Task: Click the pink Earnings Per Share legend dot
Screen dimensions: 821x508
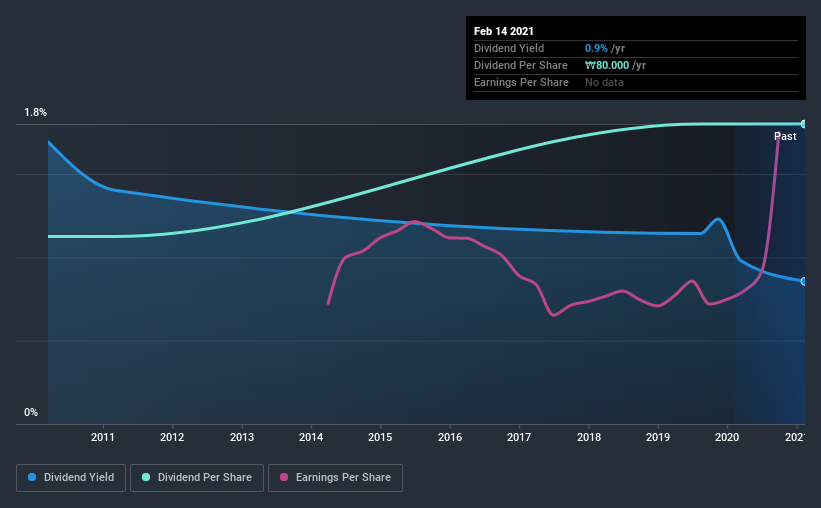Action: [284, 477]
